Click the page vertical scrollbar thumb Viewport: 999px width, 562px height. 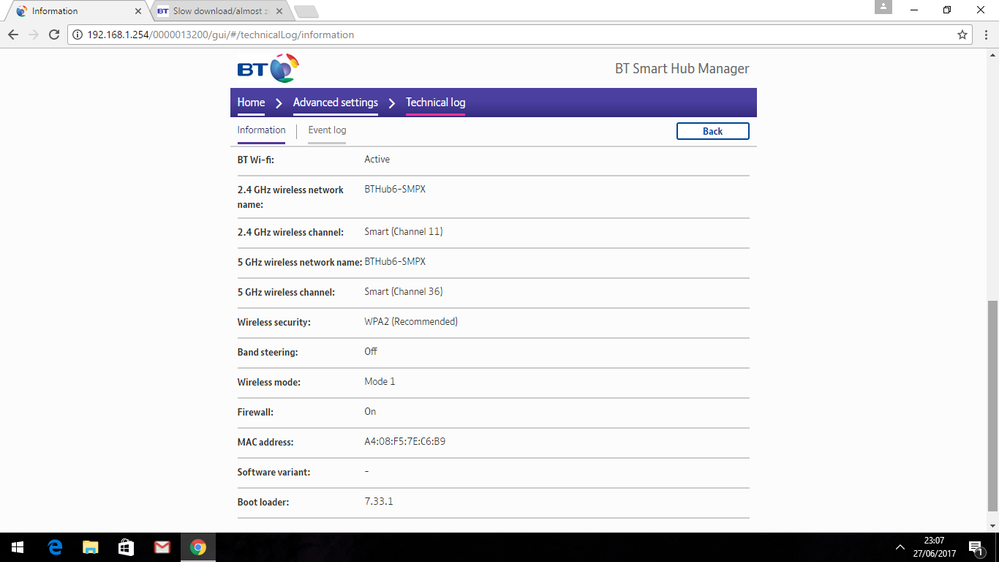992,406
